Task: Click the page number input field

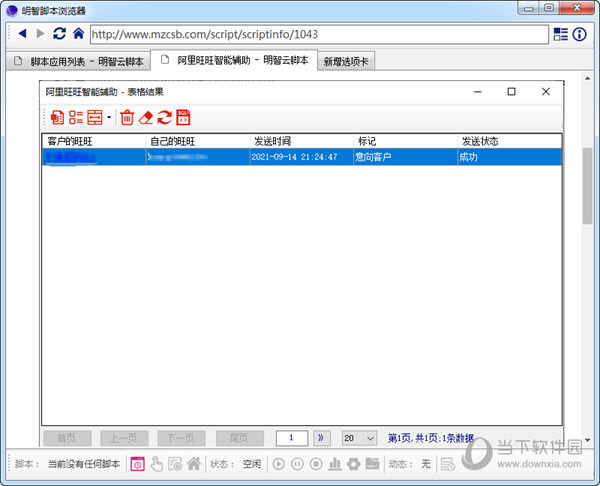Action: 292,438
